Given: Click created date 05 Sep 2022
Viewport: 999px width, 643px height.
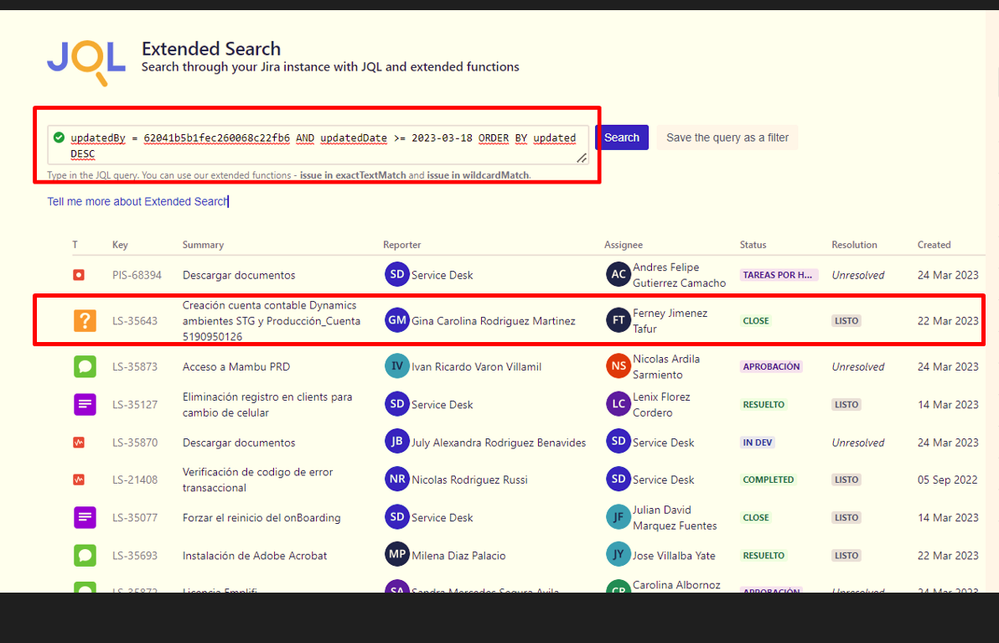Looking at the screenshot, I should click(947, 480).
